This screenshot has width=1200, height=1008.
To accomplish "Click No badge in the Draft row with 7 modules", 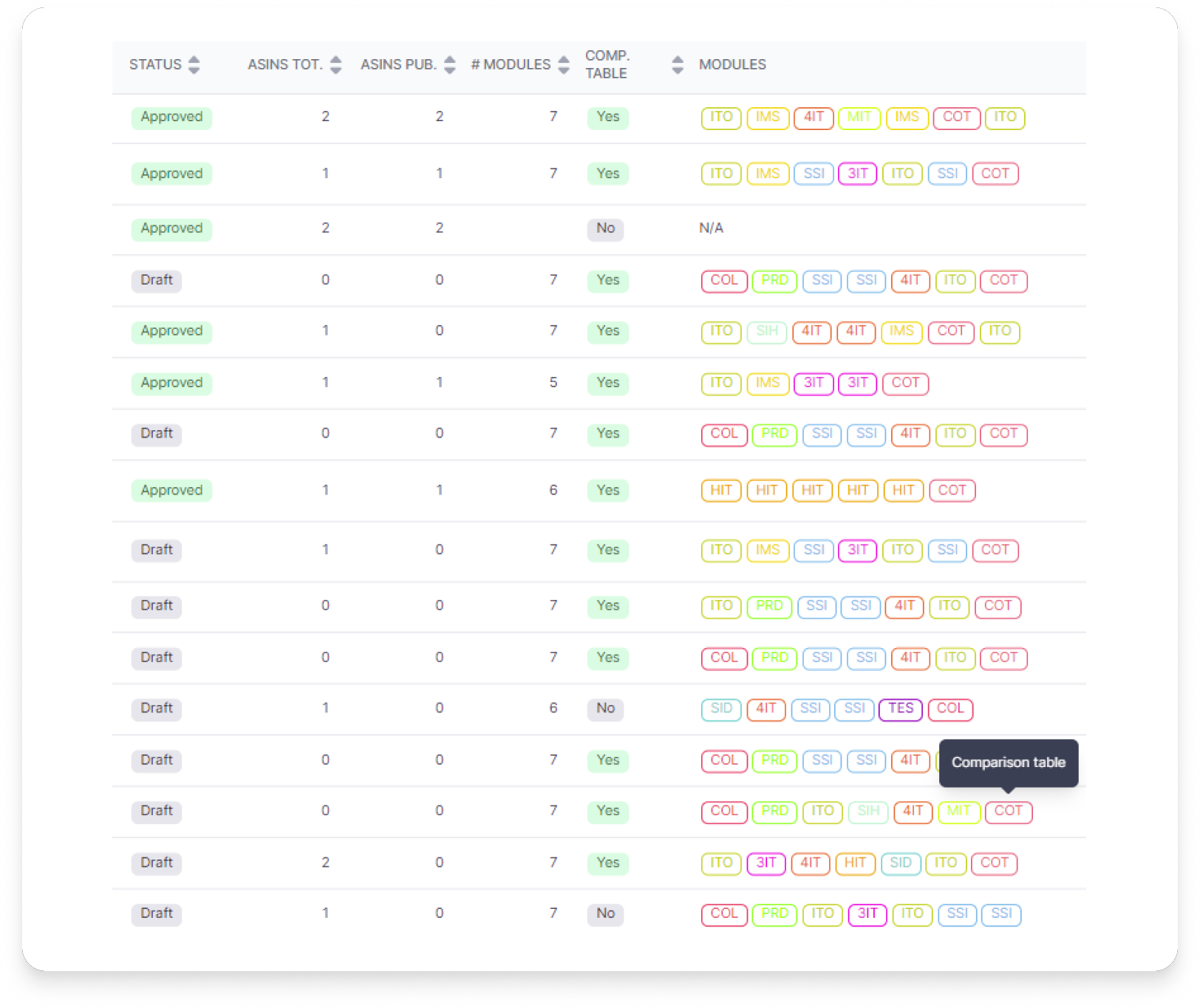I will point(605,914).
